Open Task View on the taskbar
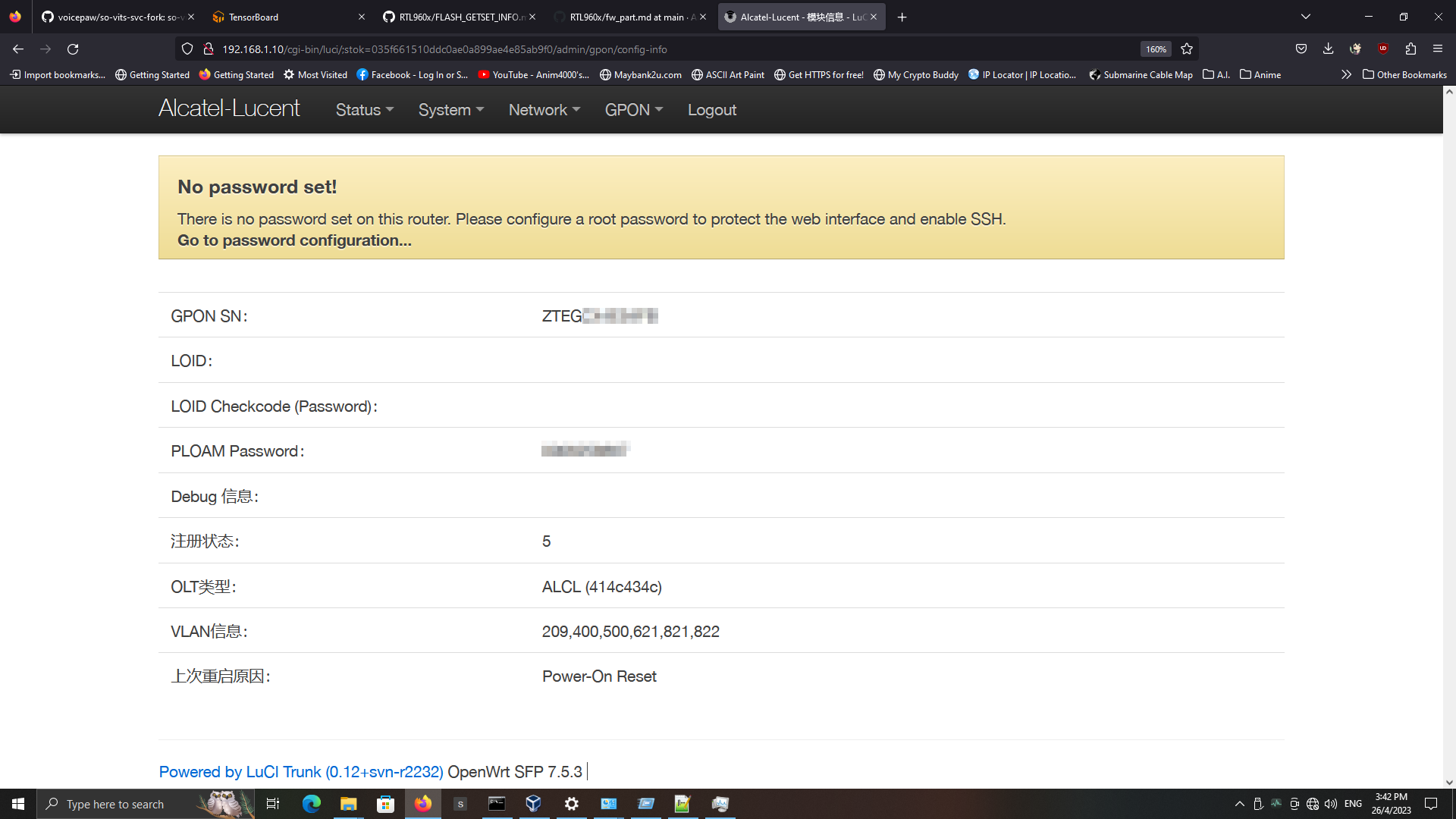Image resolution: width=1456 pixels, height=819 pixels. point(273,804)
